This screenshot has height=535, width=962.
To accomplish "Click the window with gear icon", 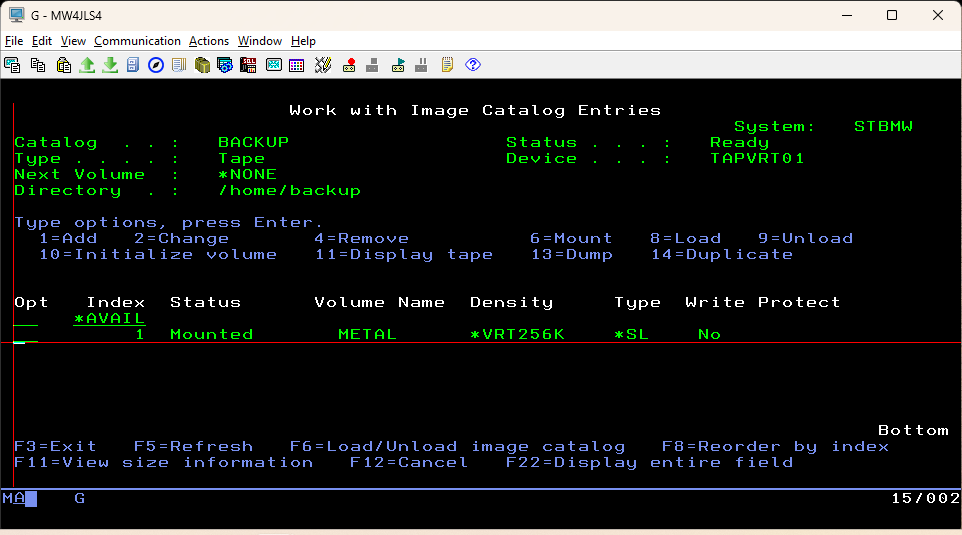I will click(x=225, y=65).
